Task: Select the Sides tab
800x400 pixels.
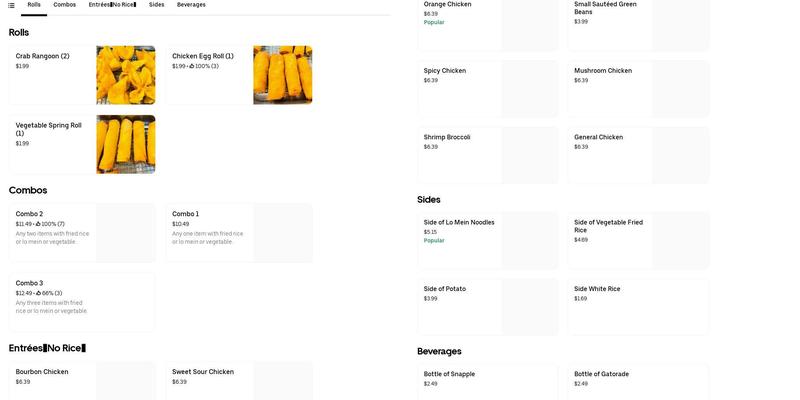Action: tap(156, 5)
